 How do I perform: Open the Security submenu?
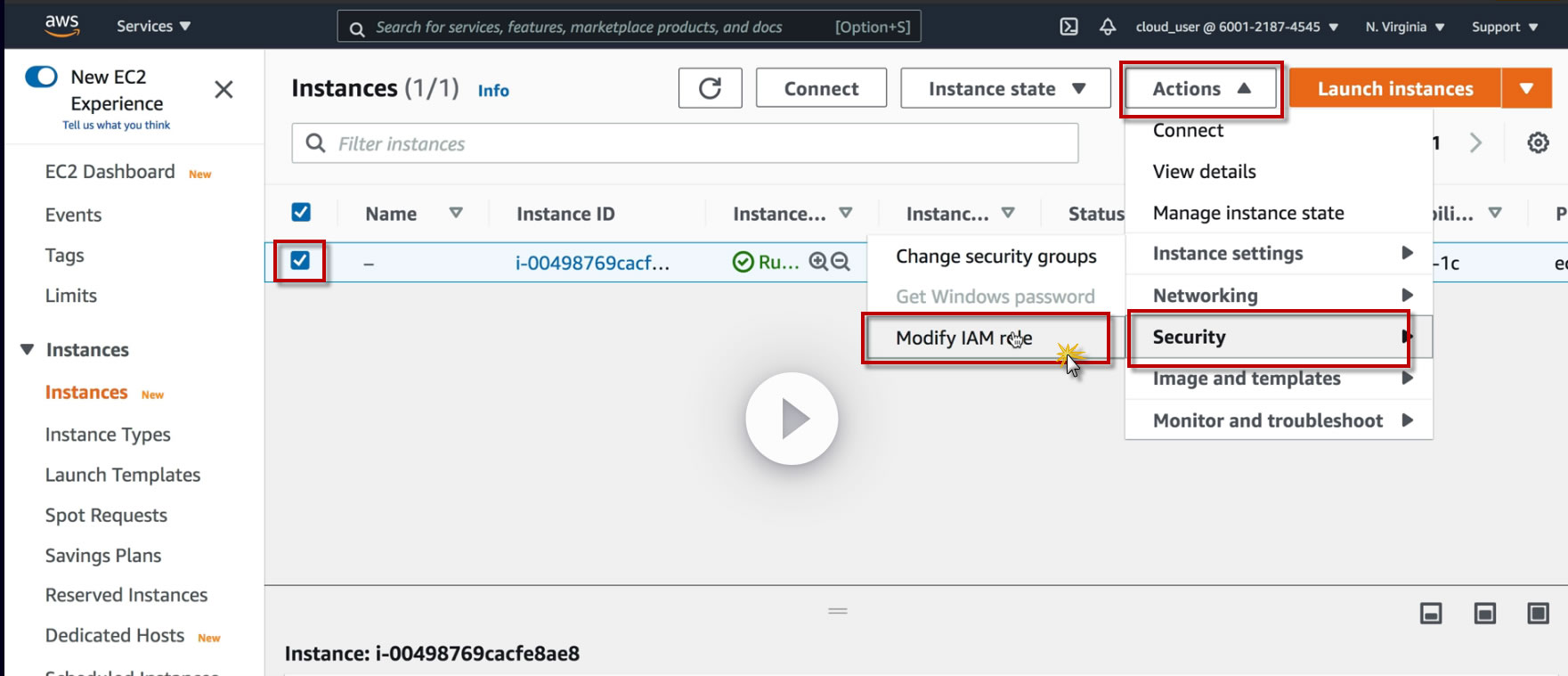click(x=1279, y=337)
